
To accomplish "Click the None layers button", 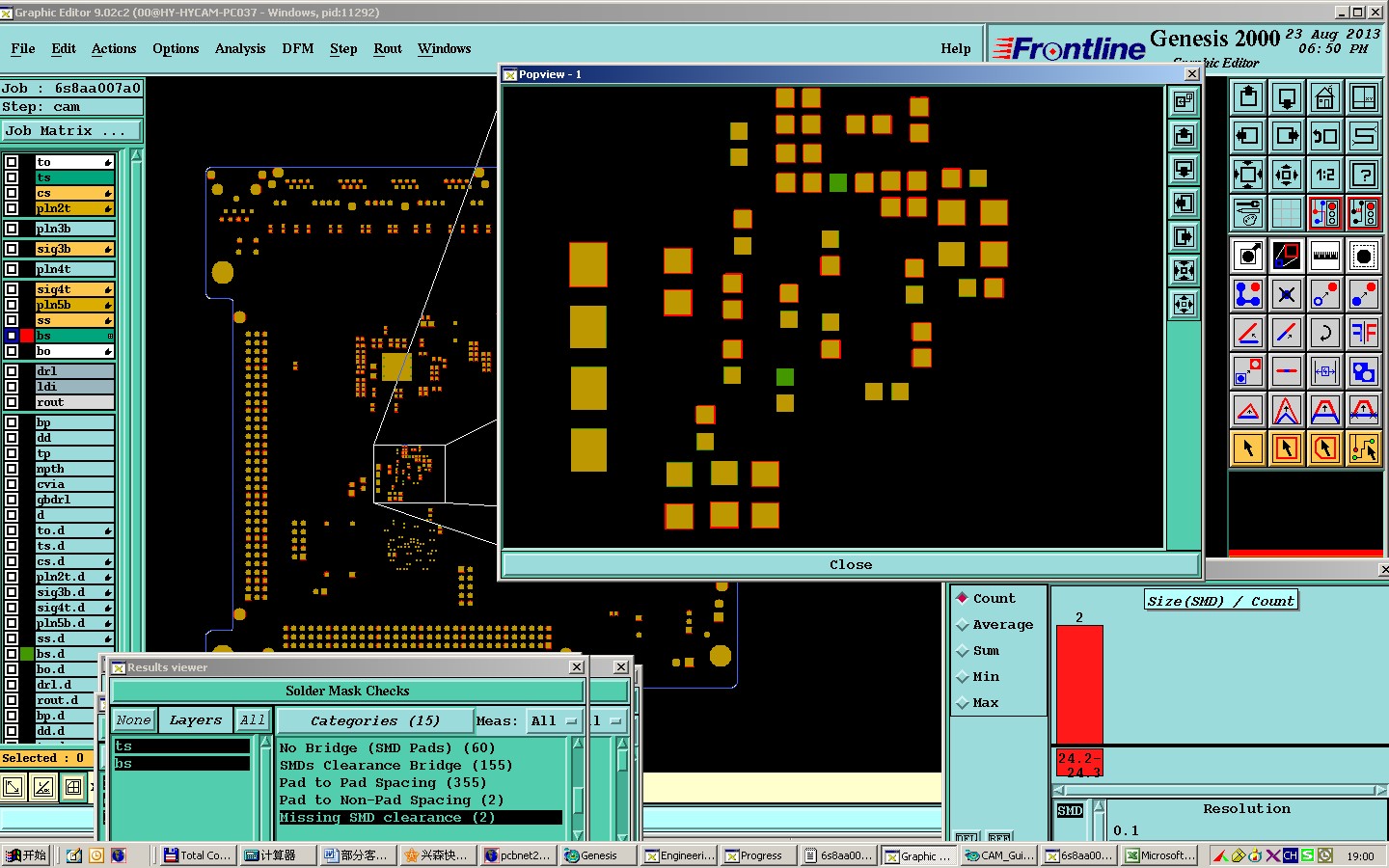I will [x=133, y=720].
